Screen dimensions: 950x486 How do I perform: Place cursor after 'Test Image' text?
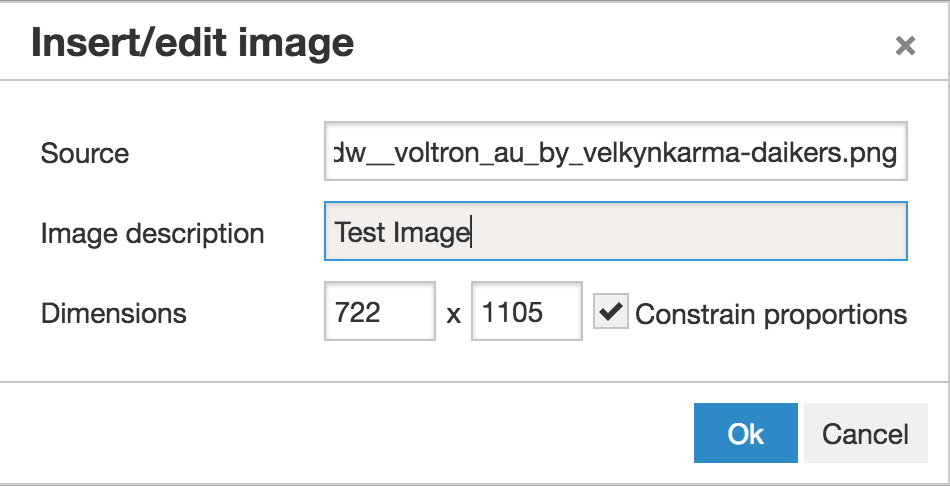click(x=471, y=233)
